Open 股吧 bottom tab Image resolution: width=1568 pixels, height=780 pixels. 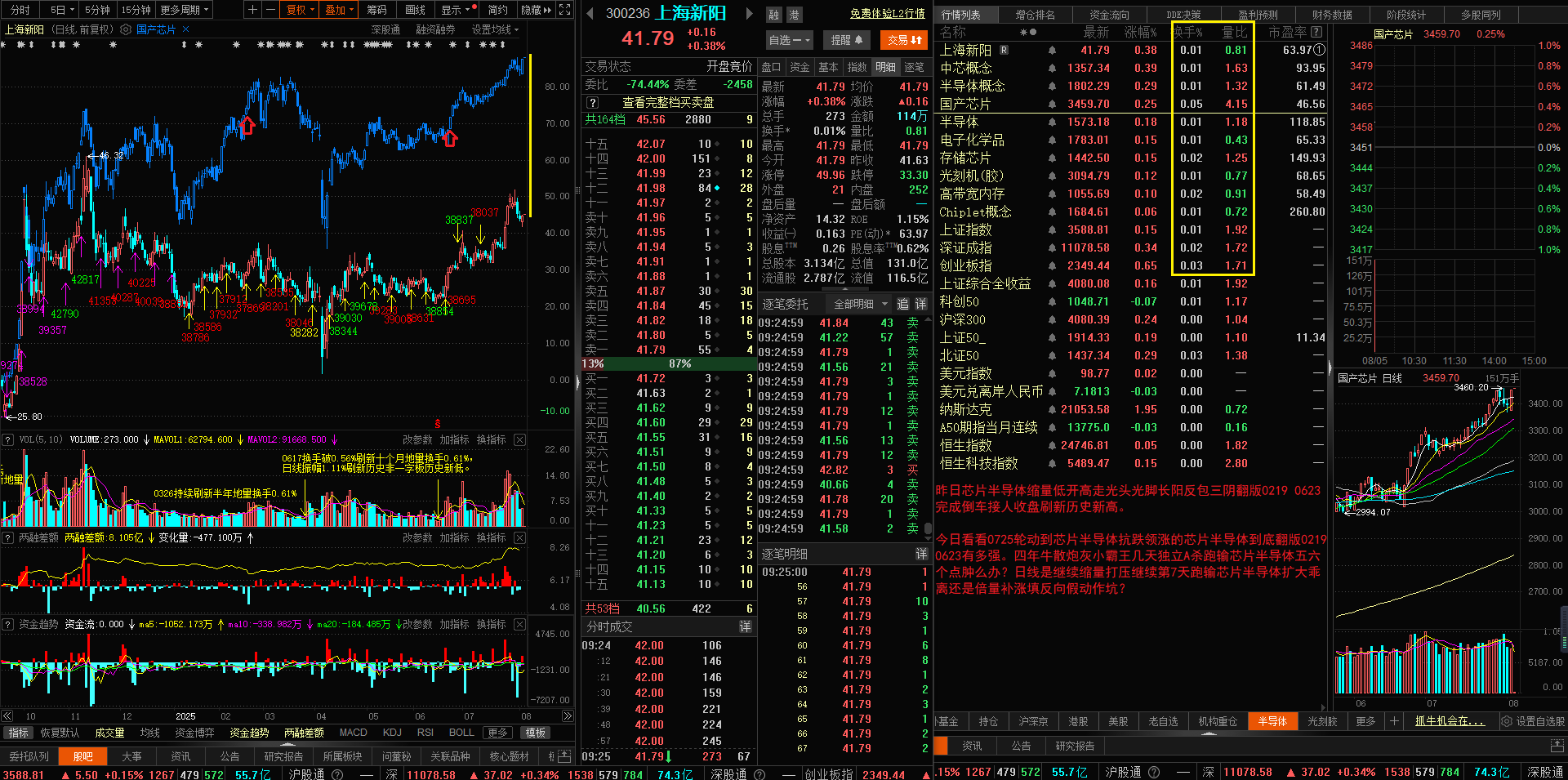click(82, 756)
